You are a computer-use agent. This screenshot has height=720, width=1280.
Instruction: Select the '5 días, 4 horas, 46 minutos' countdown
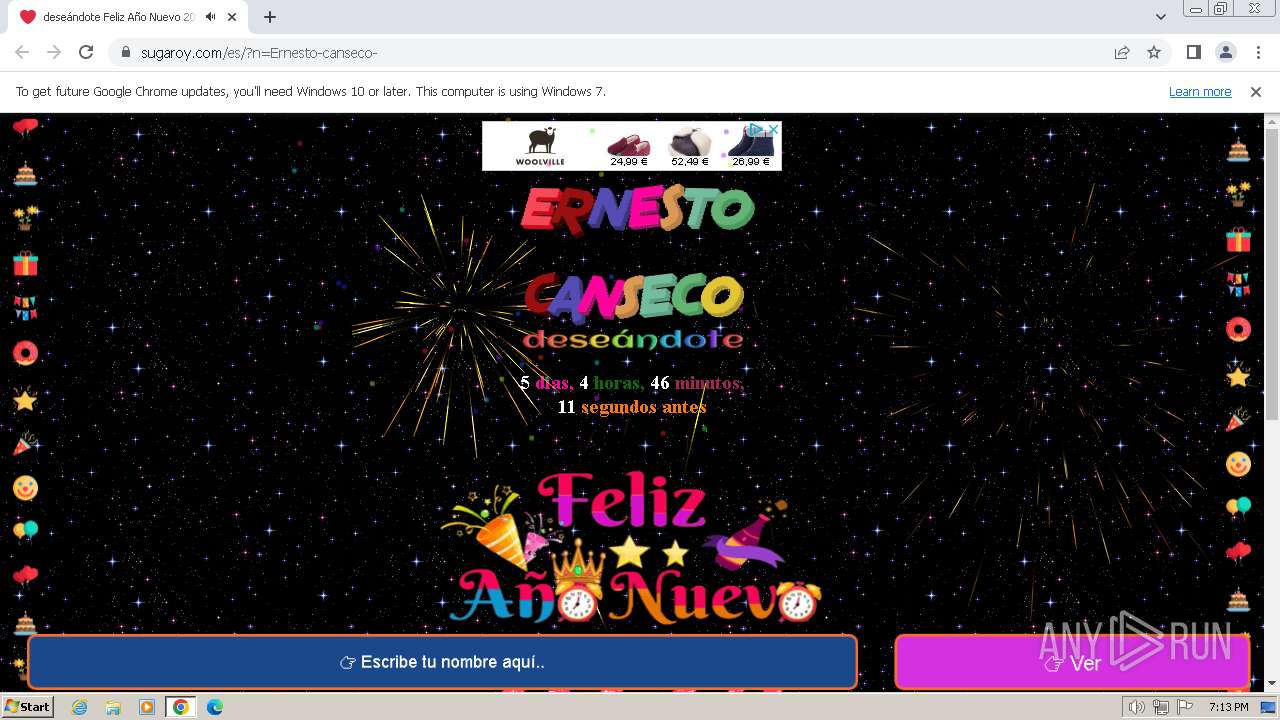632,383
